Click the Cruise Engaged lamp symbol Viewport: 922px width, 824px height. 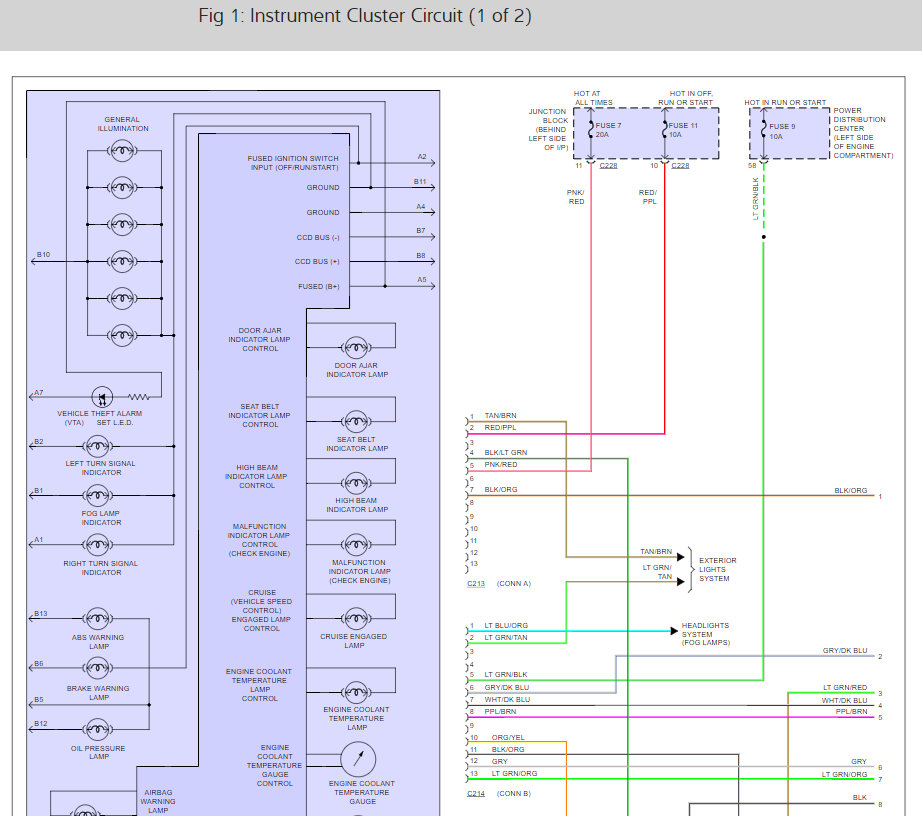tap(356, 618)
